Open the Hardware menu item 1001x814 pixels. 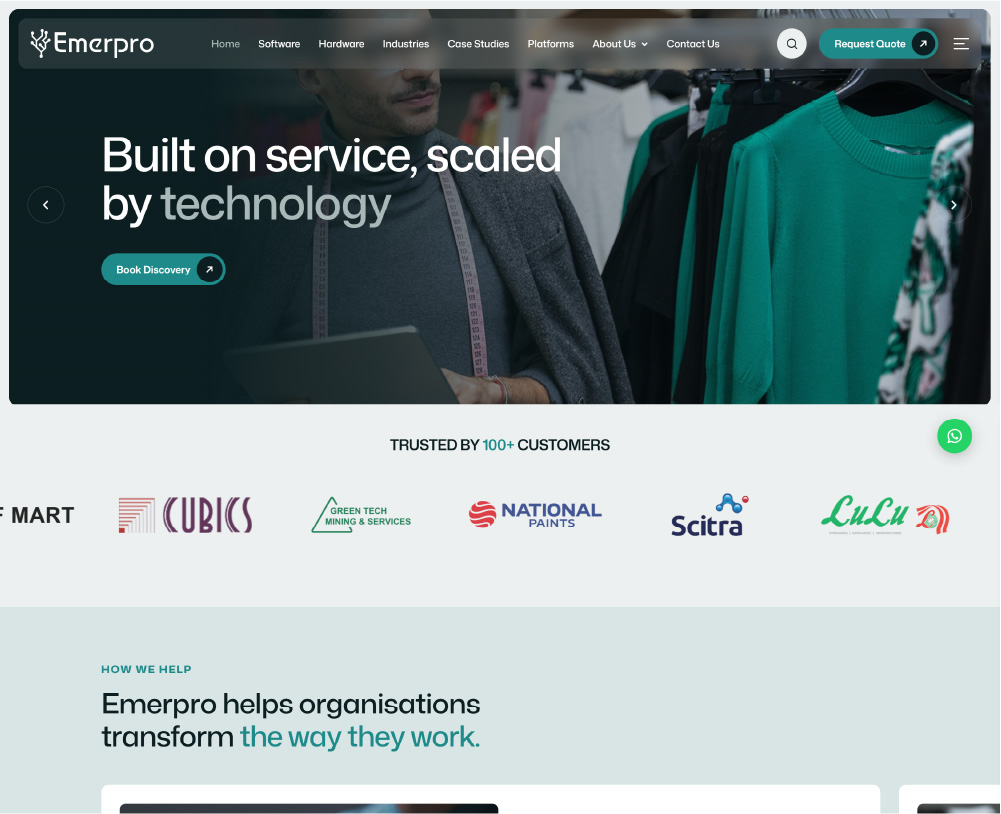pos(342,44)
